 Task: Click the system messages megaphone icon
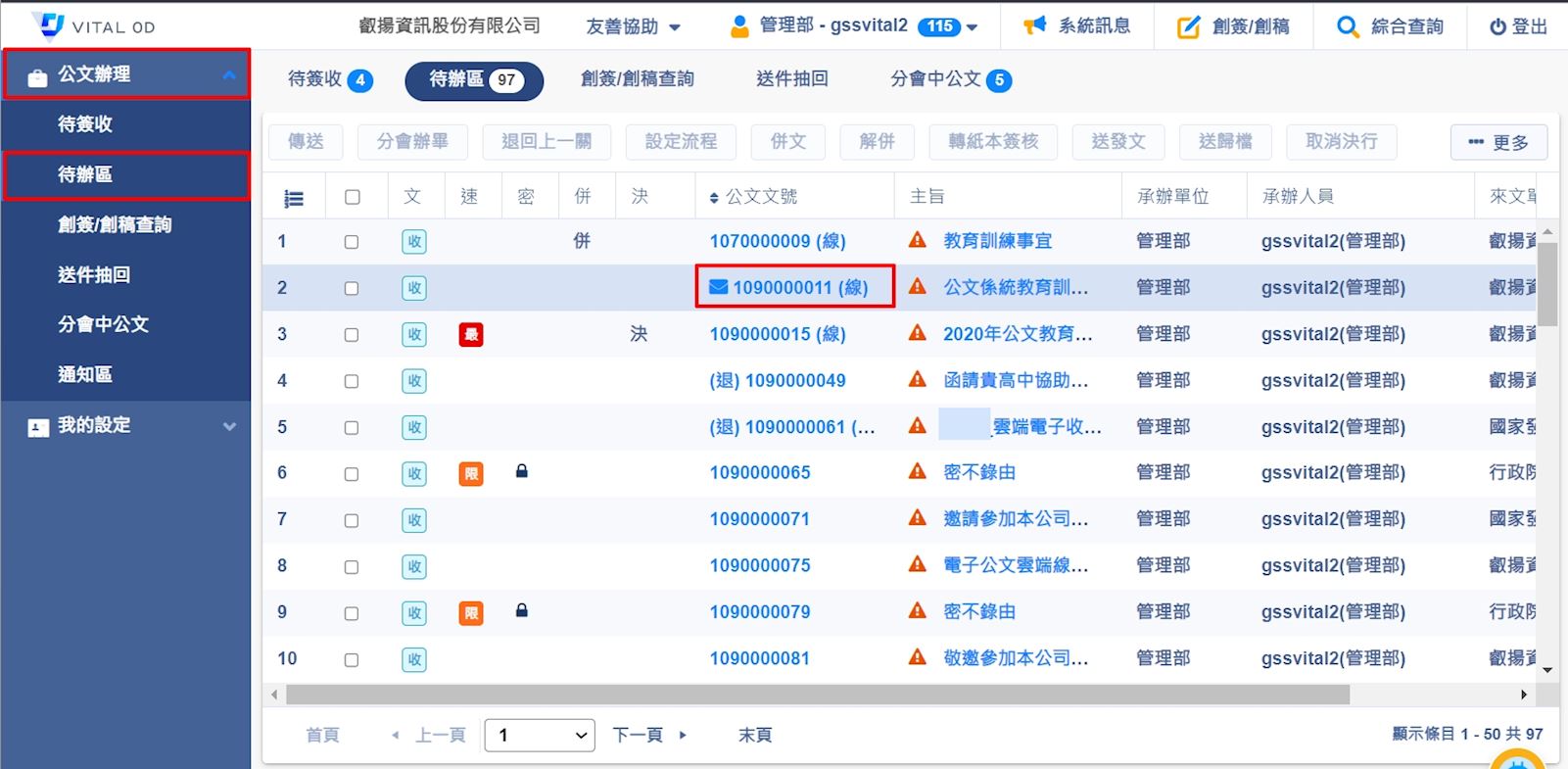pos(1034,26)
